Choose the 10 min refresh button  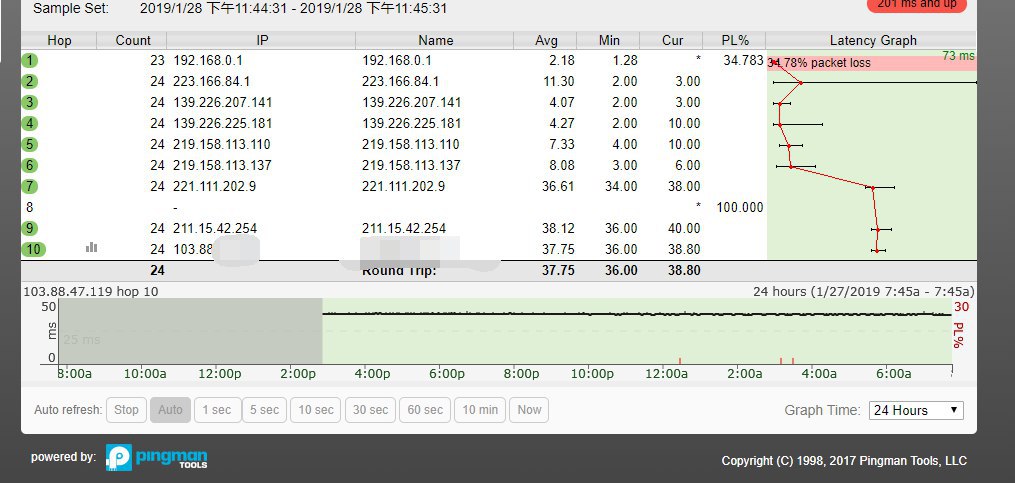[x=479, y=410]
